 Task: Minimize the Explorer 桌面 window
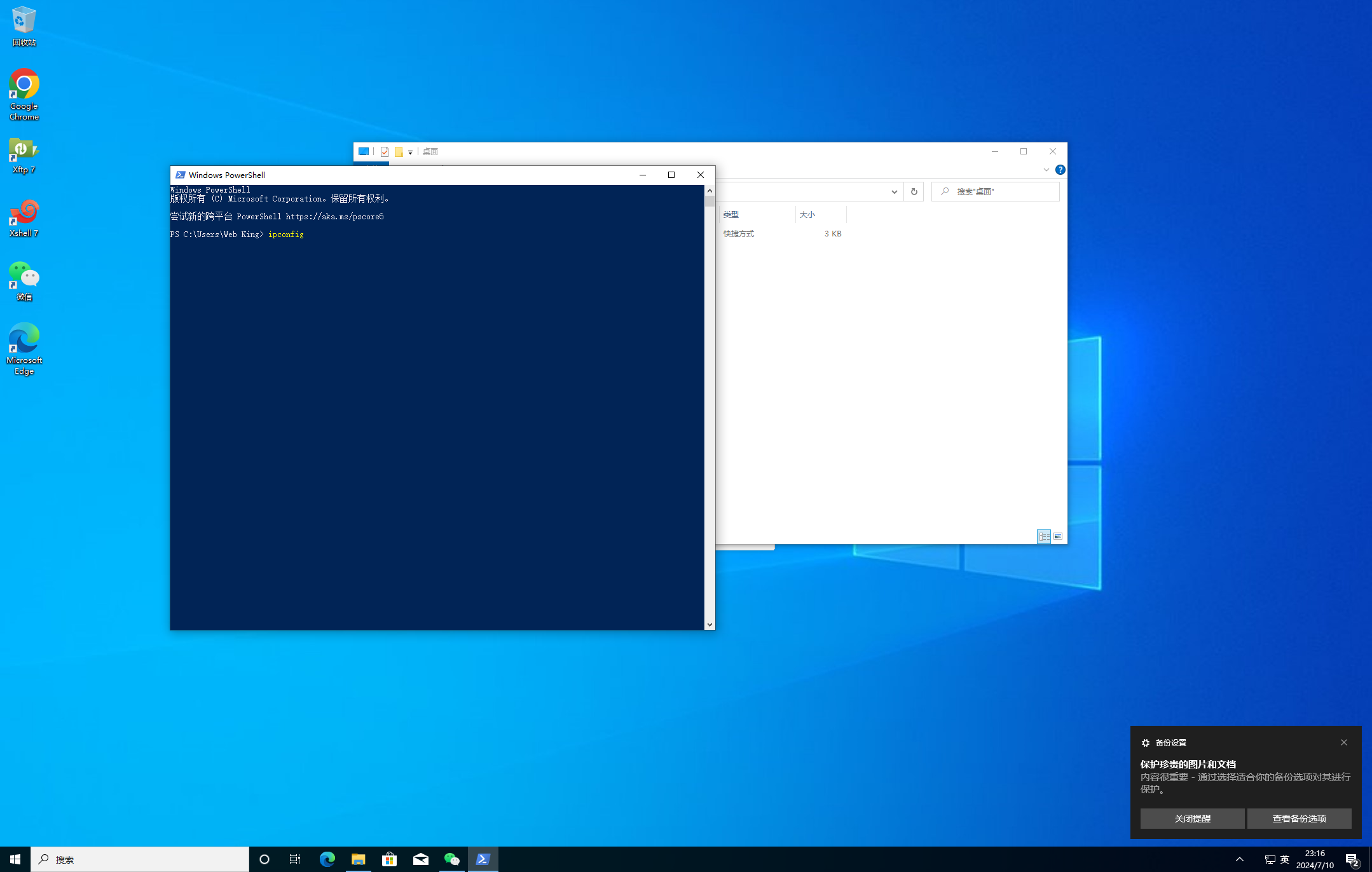tap(995, 151)
